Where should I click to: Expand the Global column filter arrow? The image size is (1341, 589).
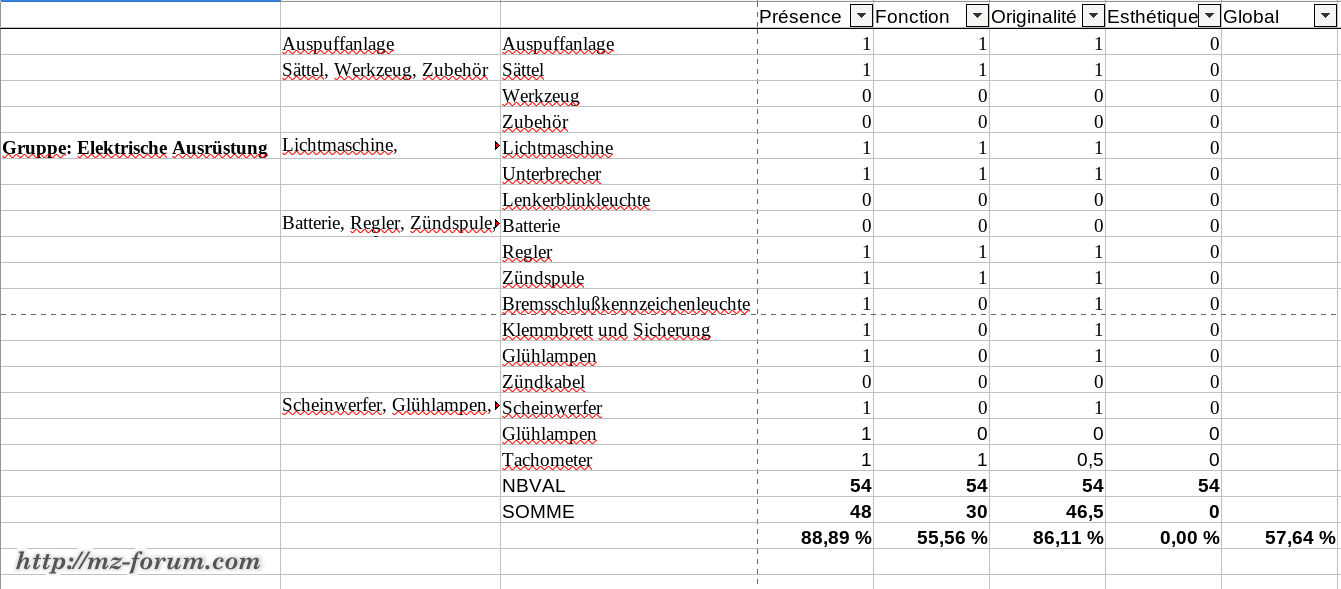[1325, 16]
